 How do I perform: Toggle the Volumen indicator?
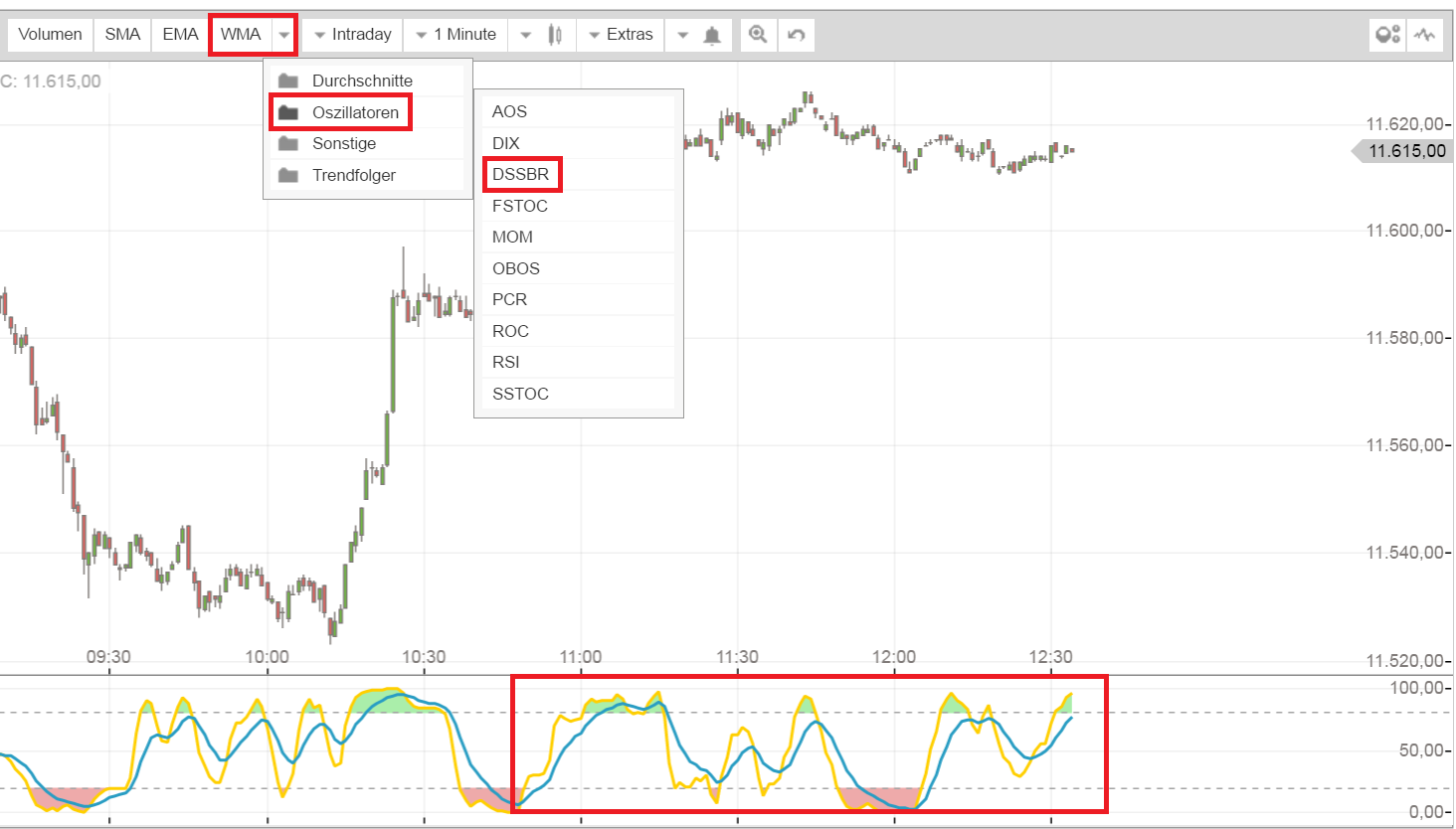(50, 34)
